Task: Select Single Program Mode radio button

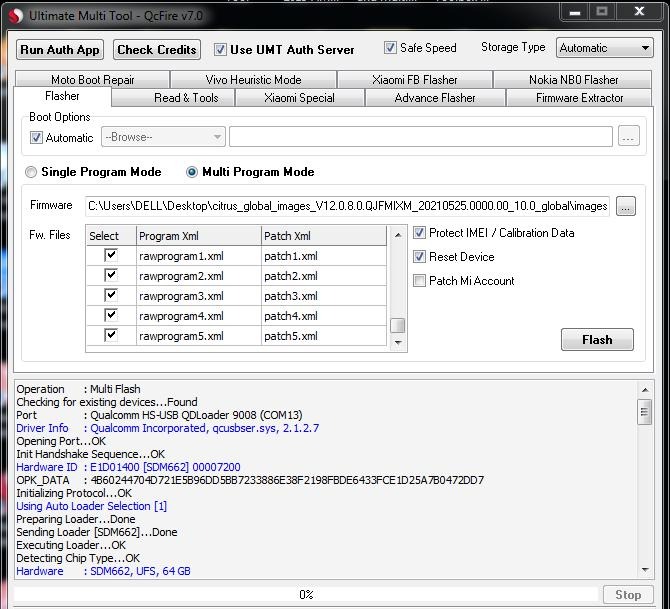Action: coord(31,172)
